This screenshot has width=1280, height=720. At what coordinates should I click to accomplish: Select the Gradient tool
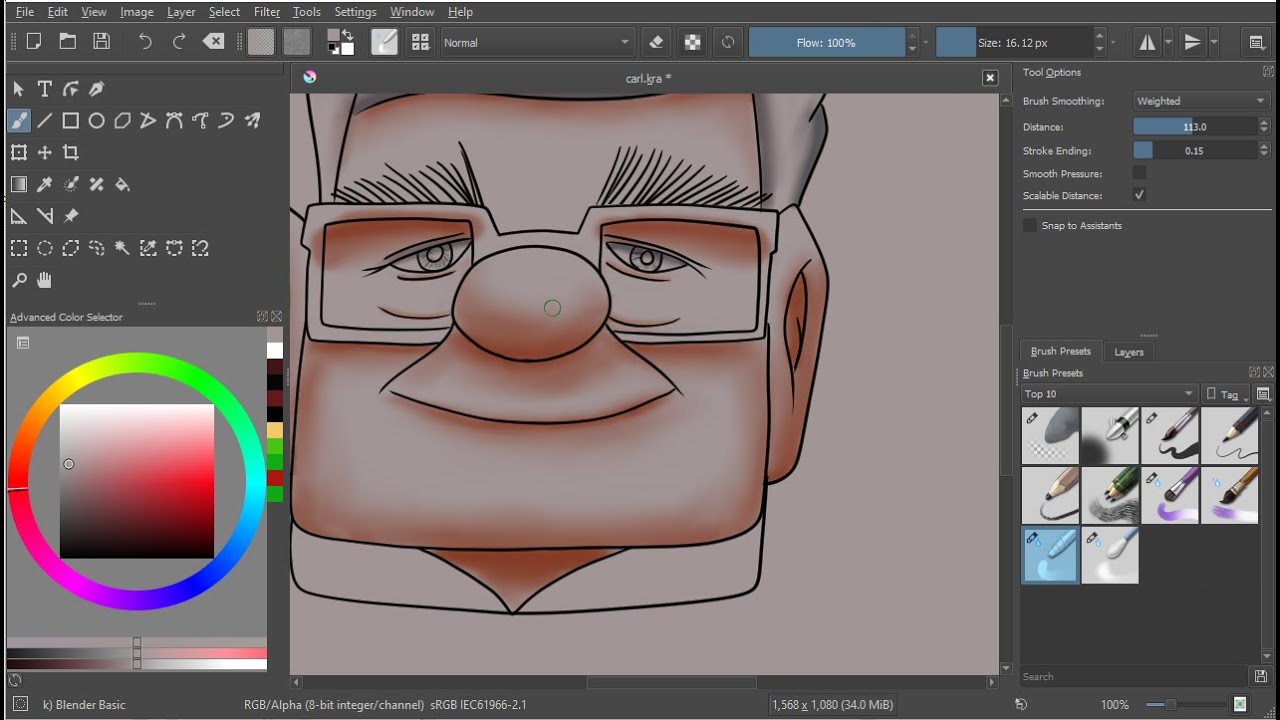point(19,184)
